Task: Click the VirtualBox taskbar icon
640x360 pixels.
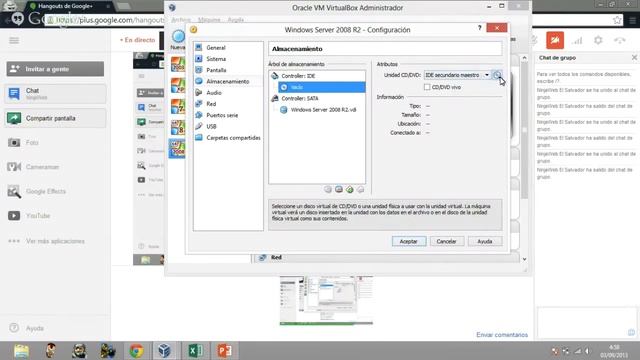Action: [x=164, y=351]
